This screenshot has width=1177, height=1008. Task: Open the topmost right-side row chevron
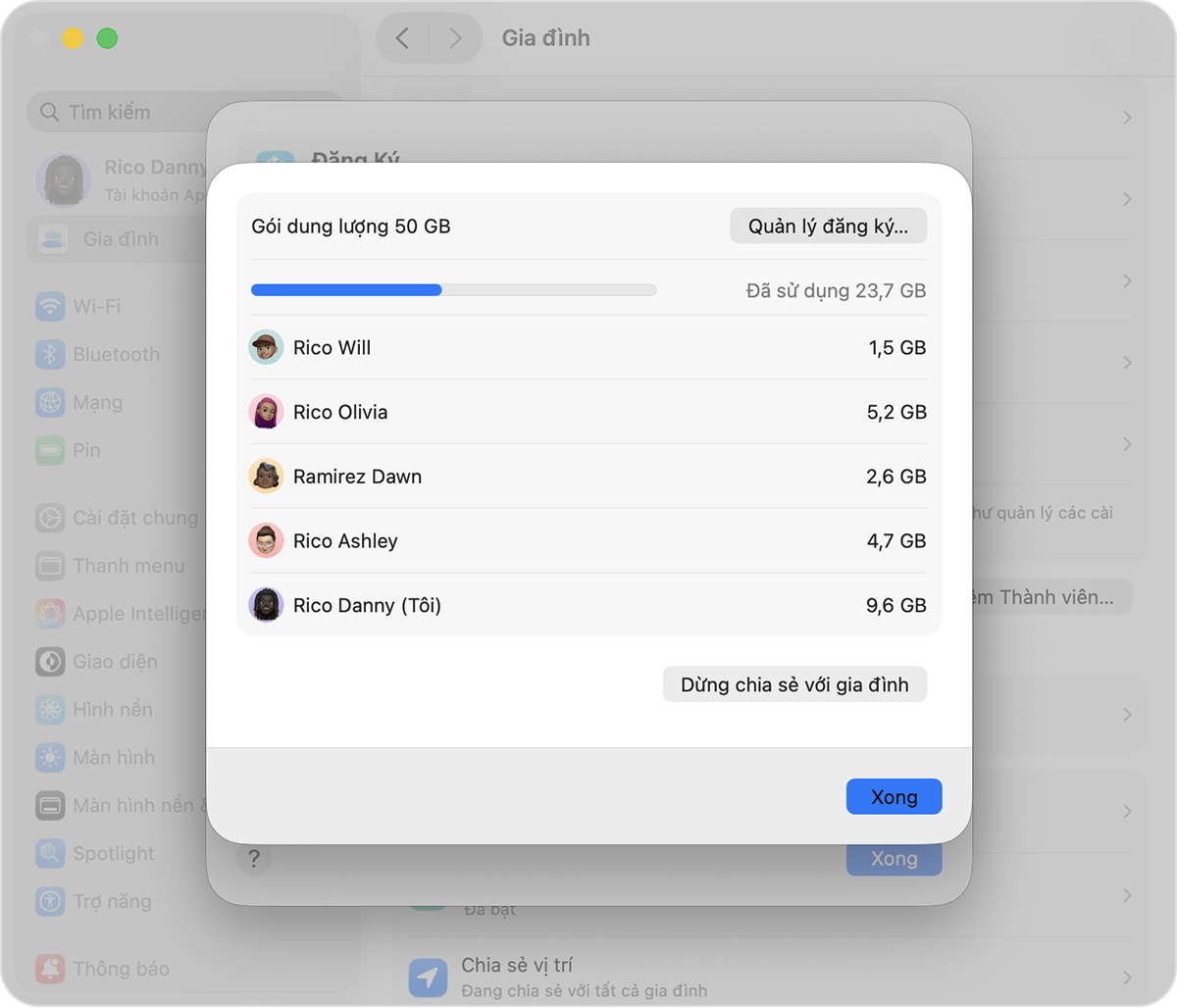click(1126, 118)
